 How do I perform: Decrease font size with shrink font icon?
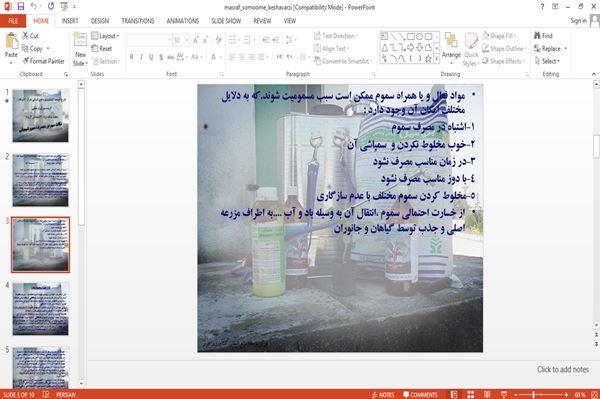pyautogui.click(x=205, y=40)
